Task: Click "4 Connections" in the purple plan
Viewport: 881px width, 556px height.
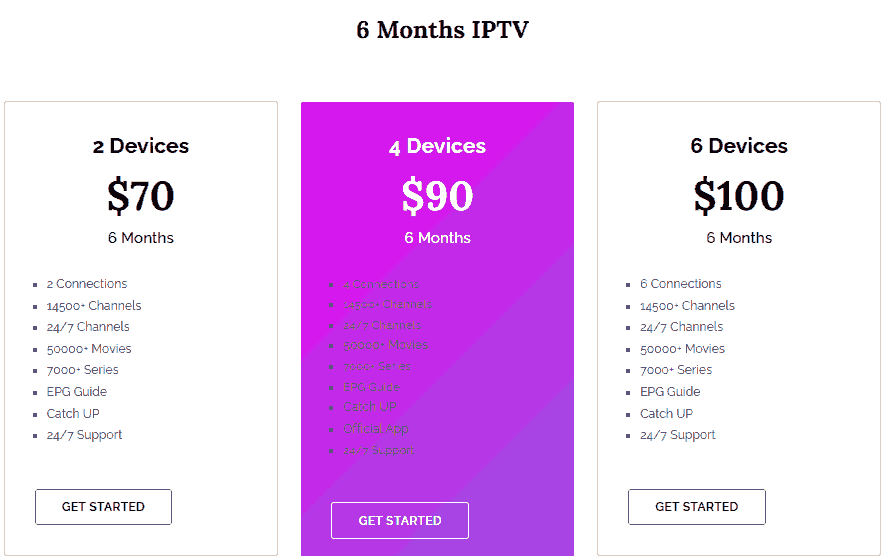Action: 381,284
